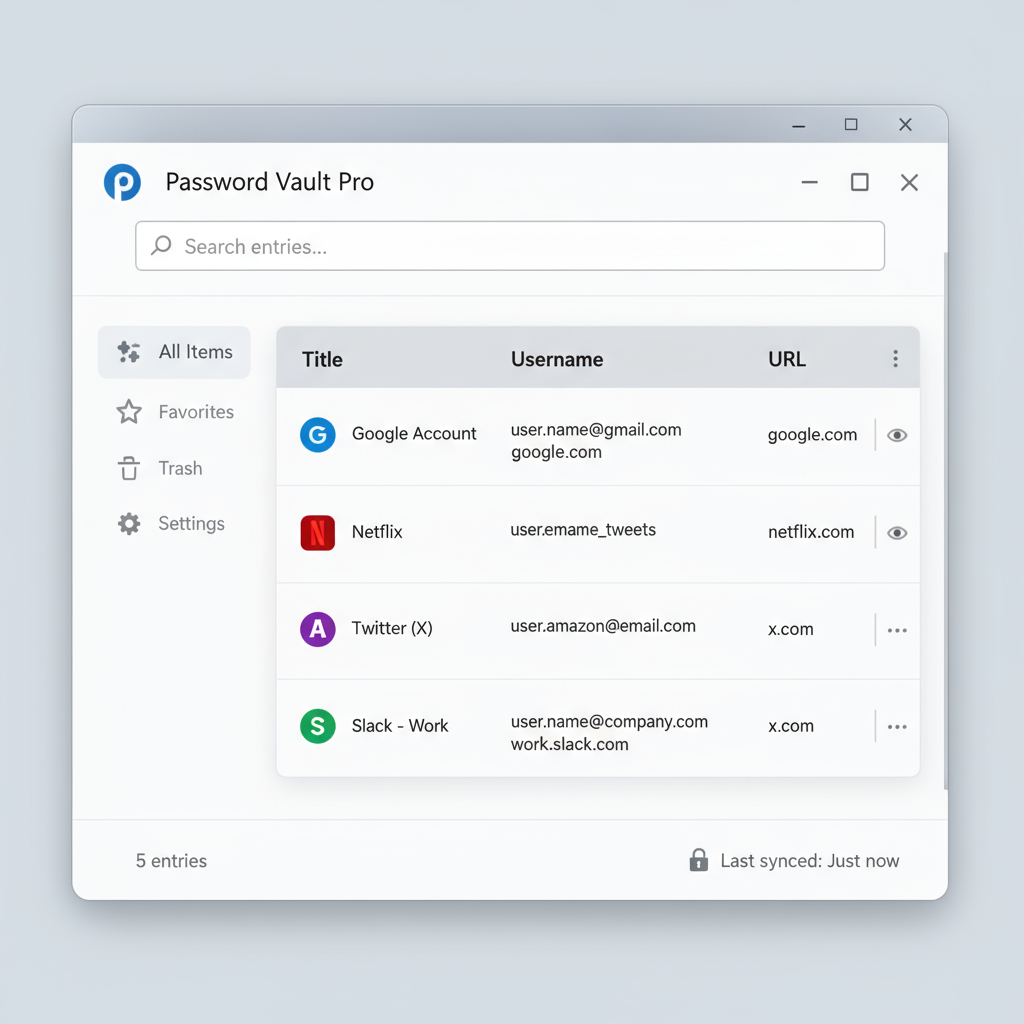Click the purple A icon for Twitter (X)
The width and height of the screenshot is (1024, 1024).
point(317,630)
